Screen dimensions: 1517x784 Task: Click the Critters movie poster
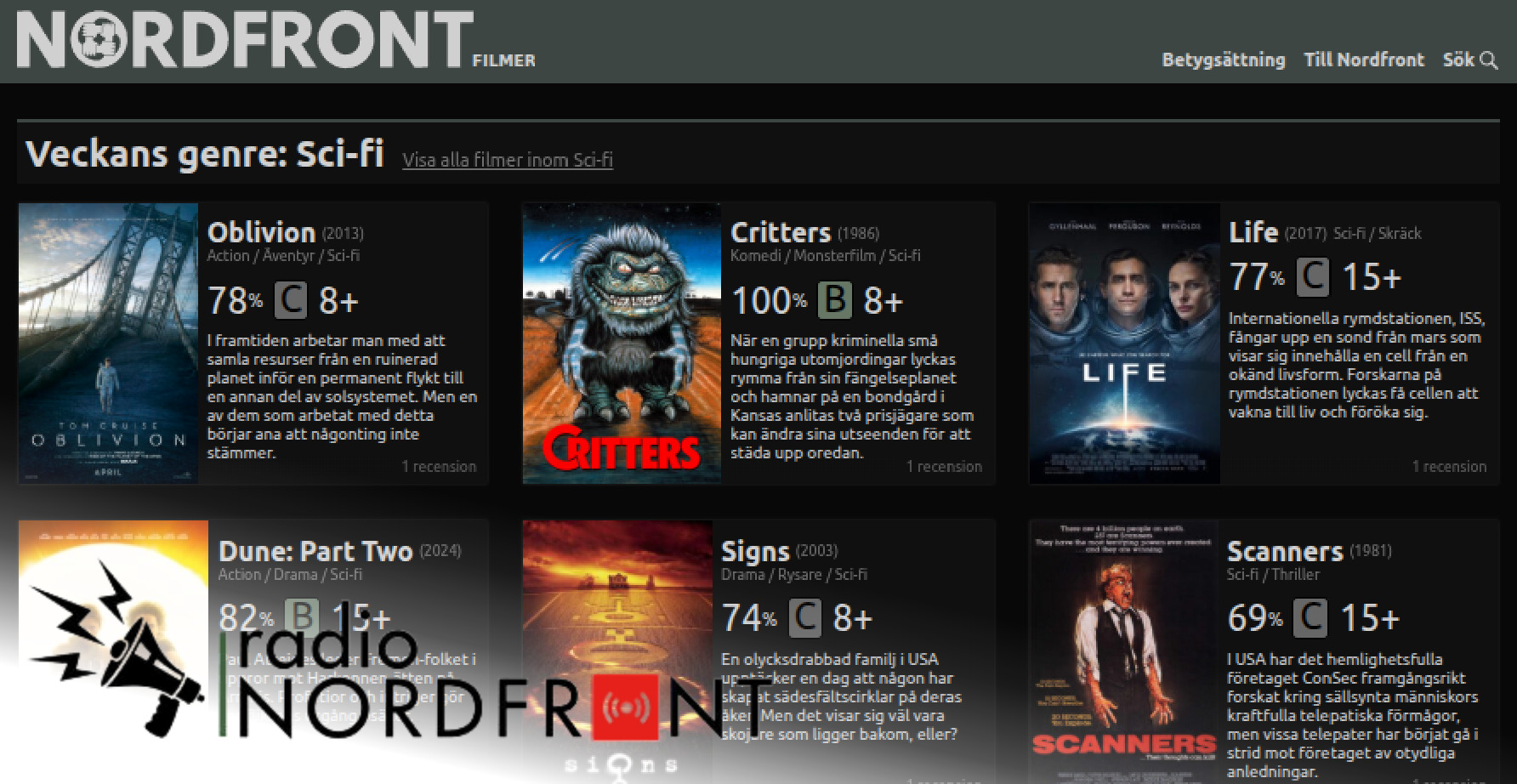[x=621, y=344]
